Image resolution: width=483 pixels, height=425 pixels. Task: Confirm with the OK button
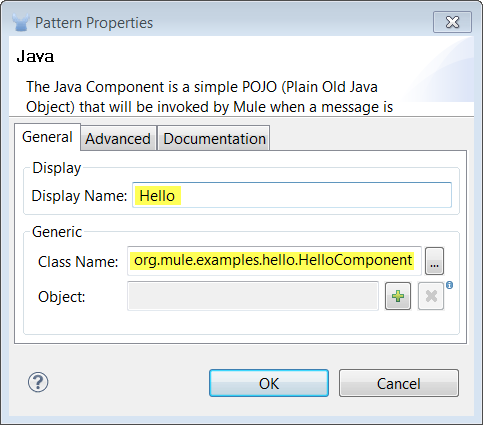pyautogui.click(x=269, y=383)
